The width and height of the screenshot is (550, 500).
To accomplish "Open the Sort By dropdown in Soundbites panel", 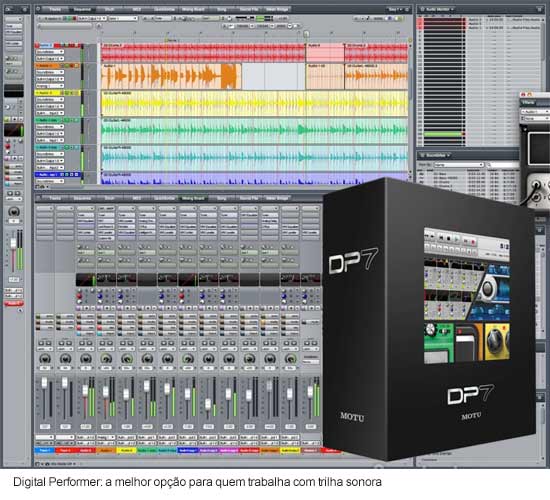I will coord(459,165).
